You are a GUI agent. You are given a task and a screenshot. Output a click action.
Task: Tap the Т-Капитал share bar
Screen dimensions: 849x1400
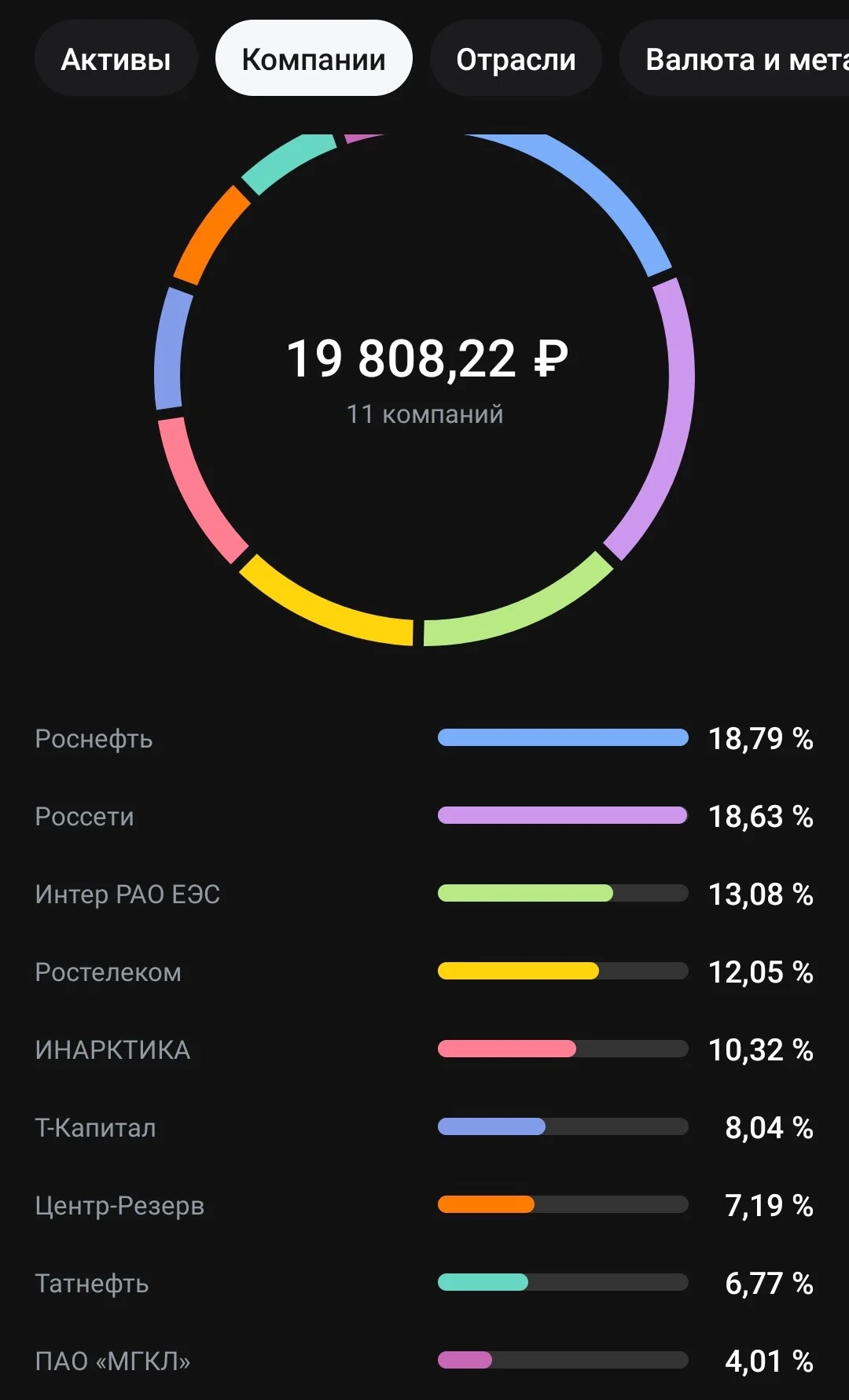coord(563,1126)
